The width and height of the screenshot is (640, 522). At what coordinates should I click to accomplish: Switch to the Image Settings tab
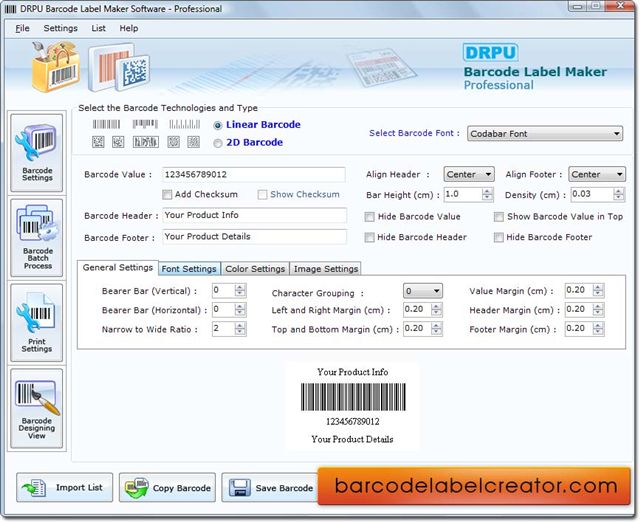click(x=326, y=269)
